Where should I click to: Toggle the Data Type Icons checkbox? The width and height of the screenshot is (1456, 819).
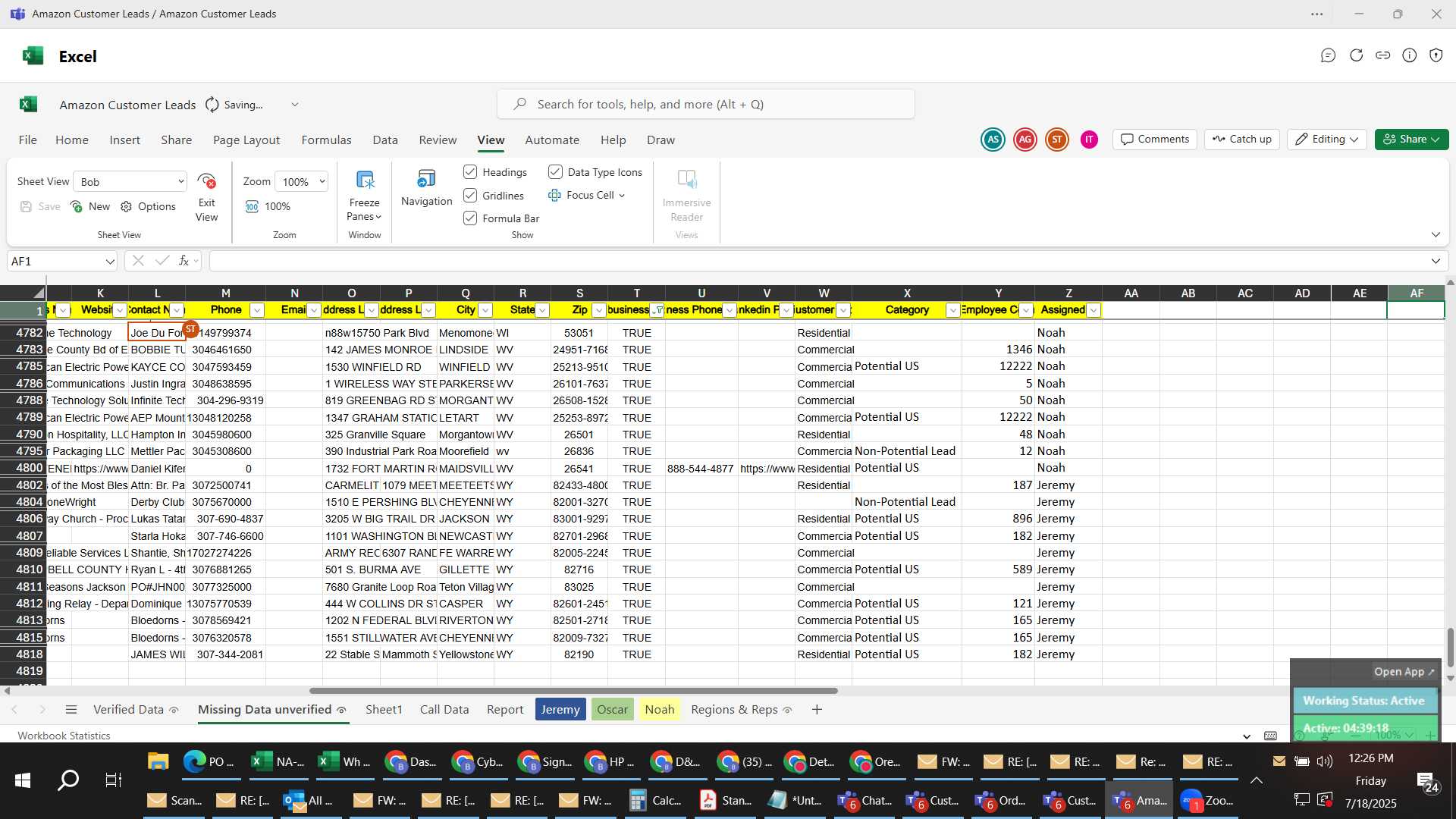(x=555, y=172)
